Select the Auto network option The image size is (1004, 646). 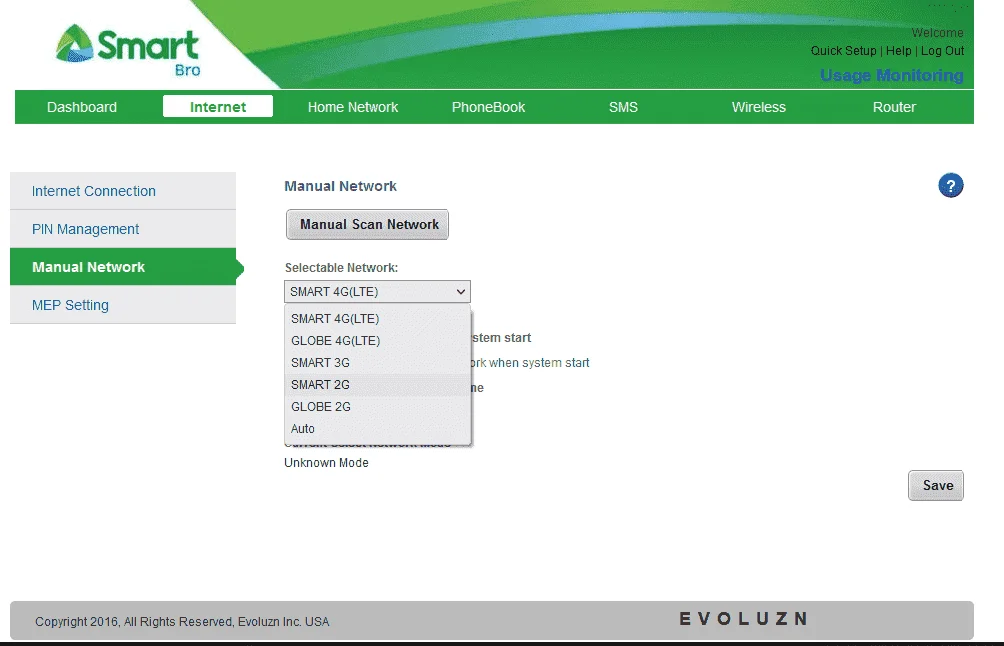pyautogui.click(x=378, y=428)
